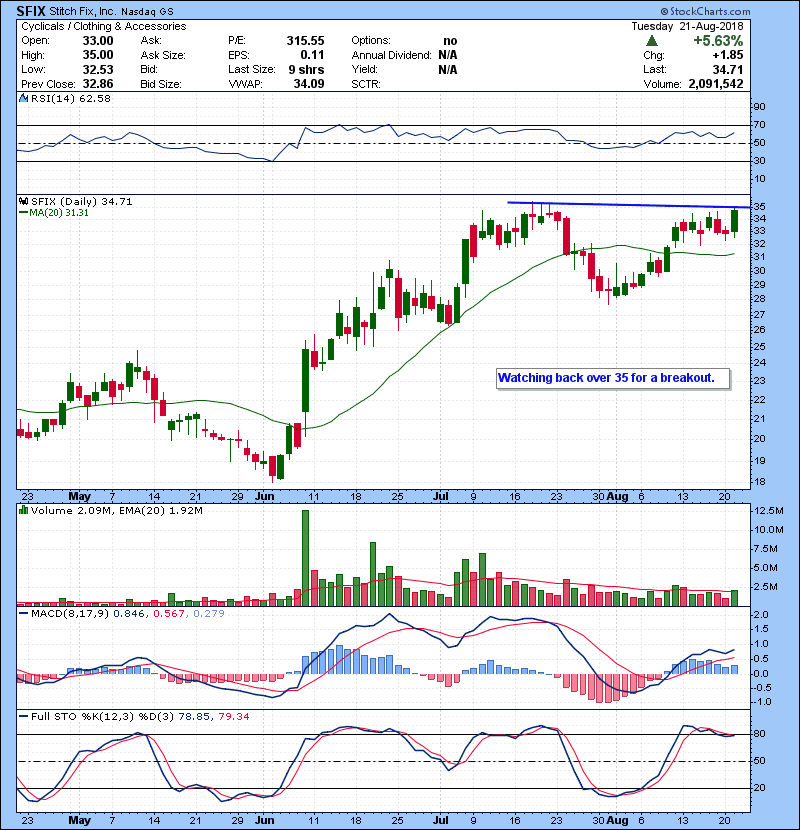Click the last green candlestick on Aug 21
Screen dimensions: 800x830
tap(734, 221)
